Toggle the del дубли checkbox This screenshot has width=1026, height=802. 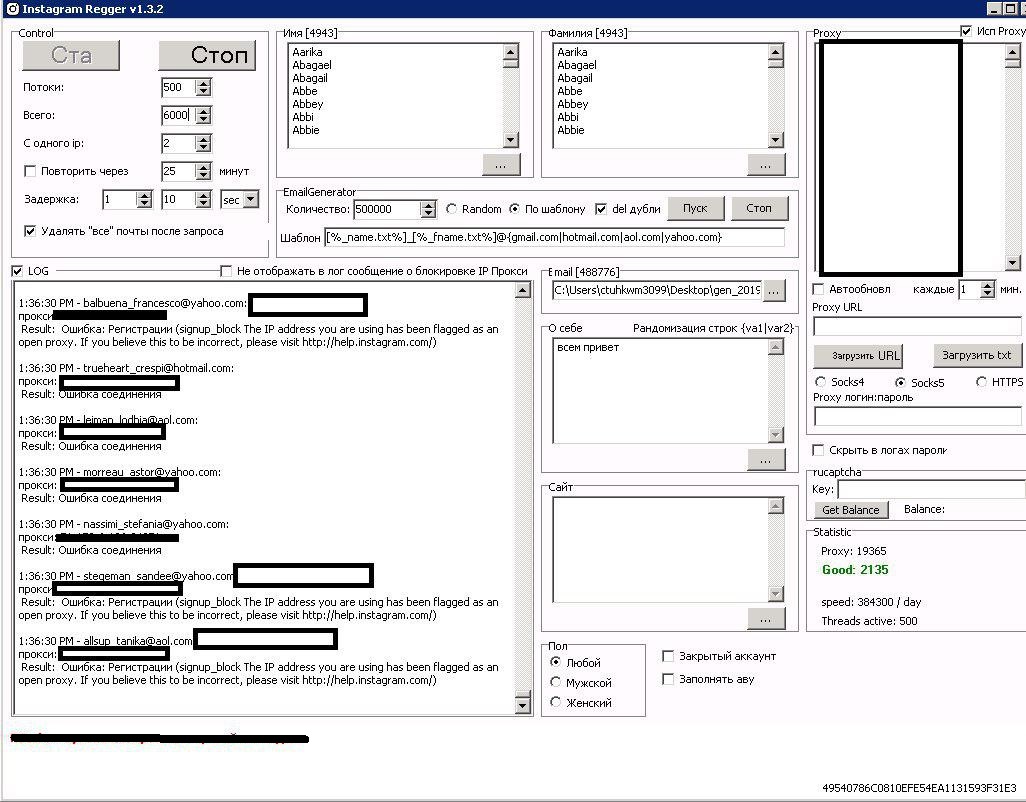tap(601, 209)
